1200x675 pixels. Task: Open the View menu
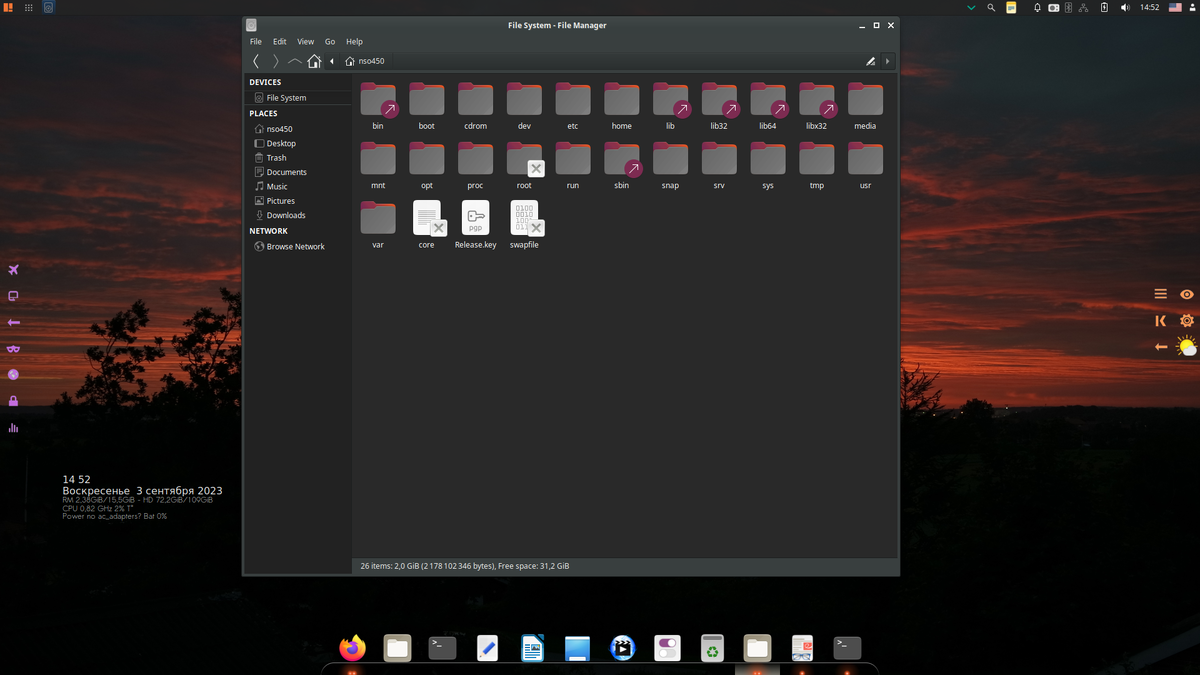[305, 42]
